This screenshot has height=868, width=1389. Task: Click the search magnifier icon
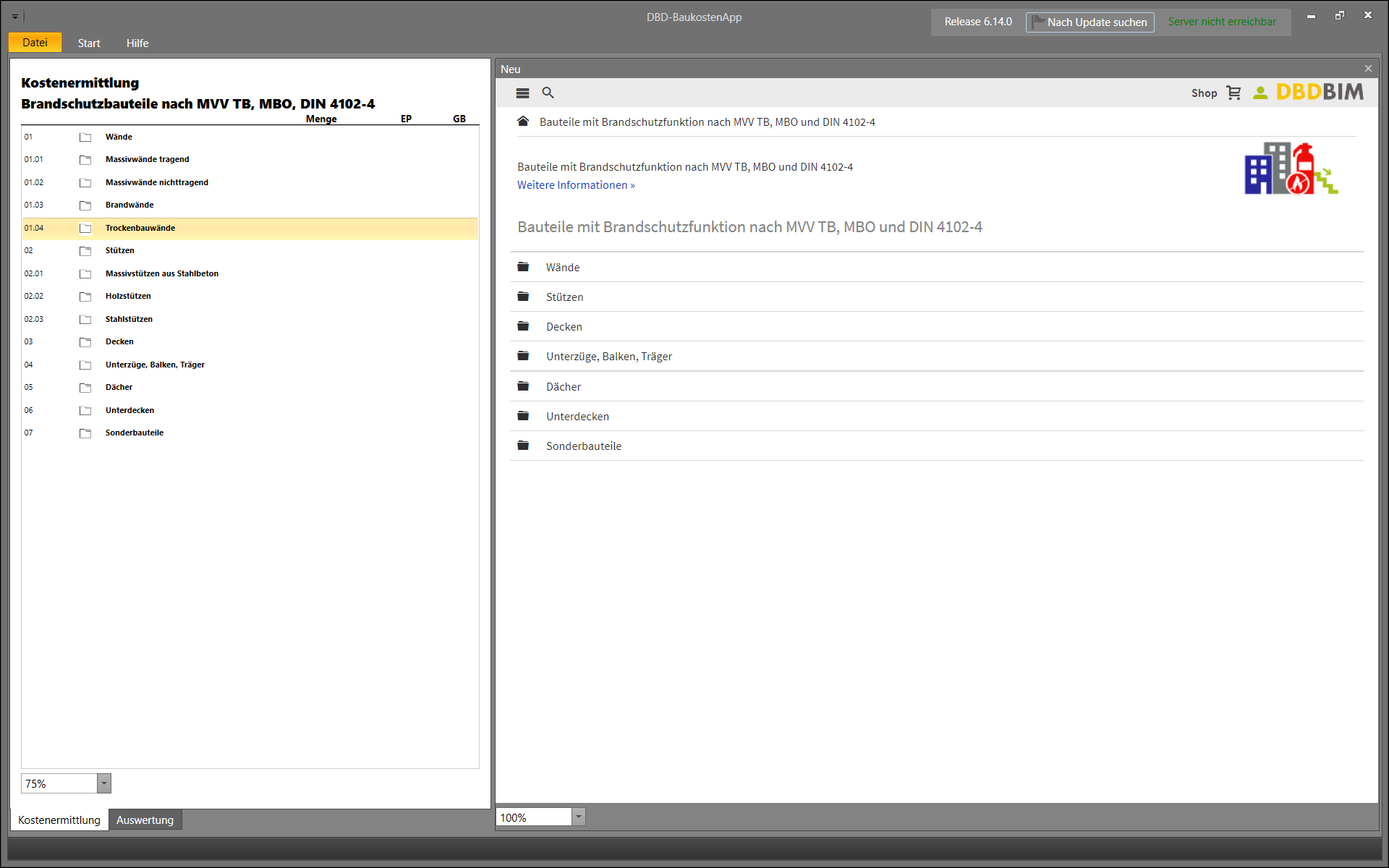(x=548, y=93)
